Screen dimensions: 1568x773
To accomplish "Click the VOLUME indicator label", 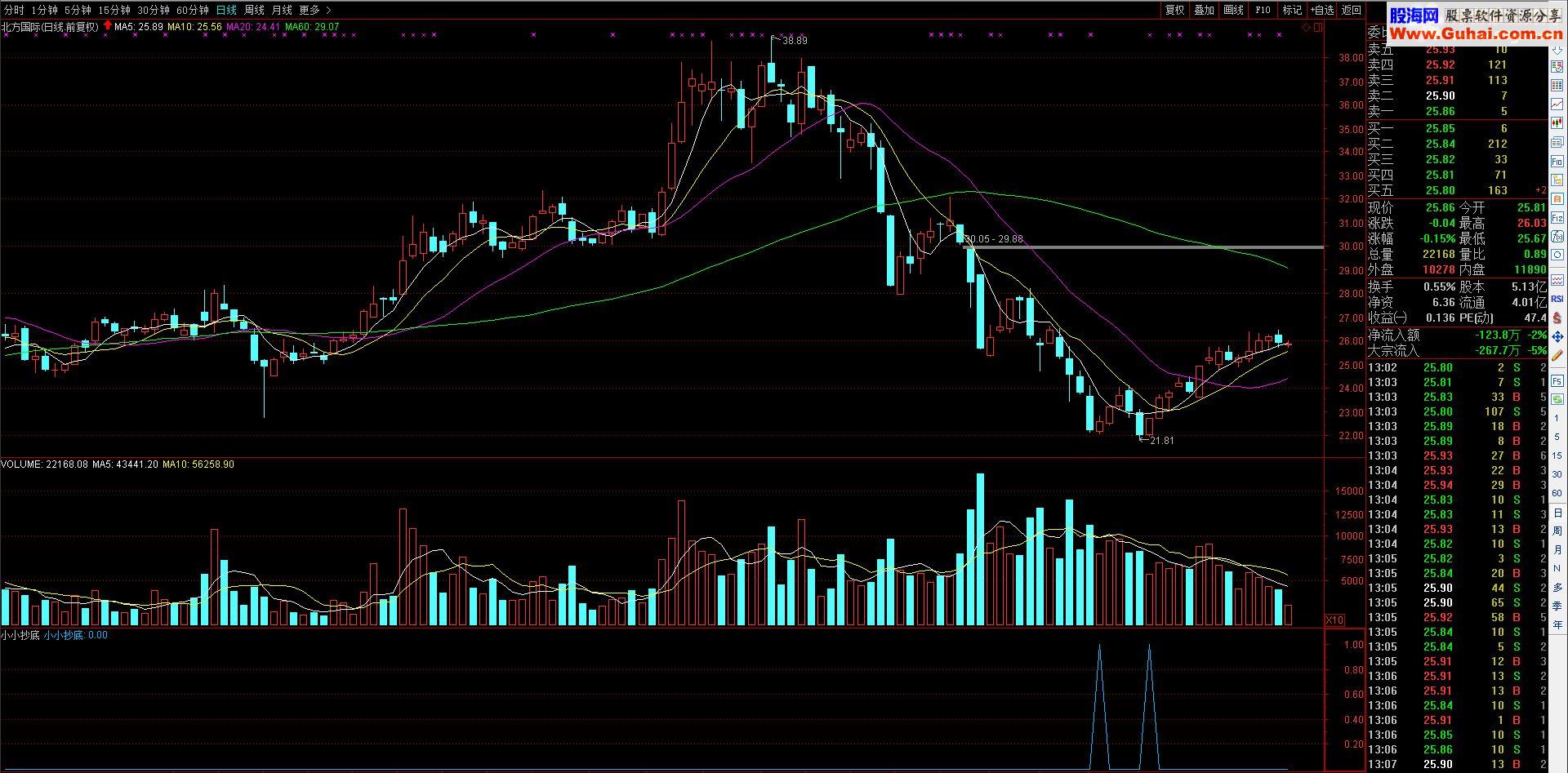I will pos(21,464).
